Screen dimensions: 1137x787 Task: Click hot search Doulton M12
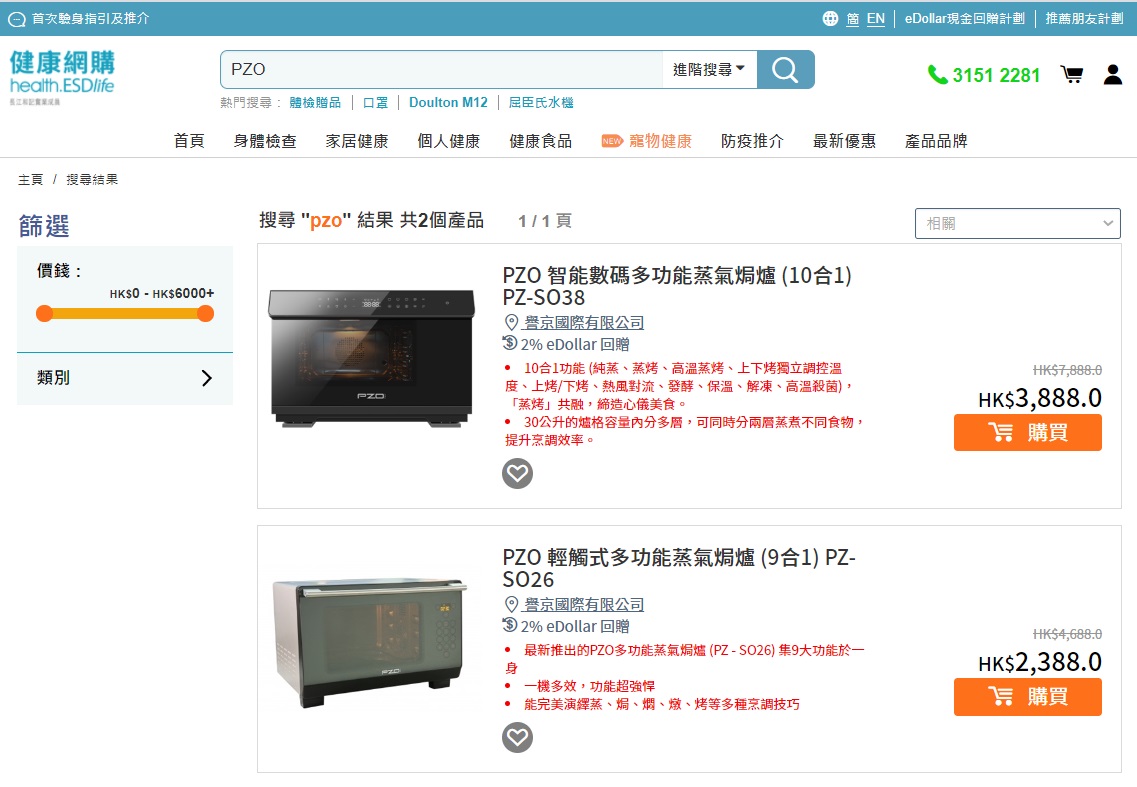(x=448, y=102)
